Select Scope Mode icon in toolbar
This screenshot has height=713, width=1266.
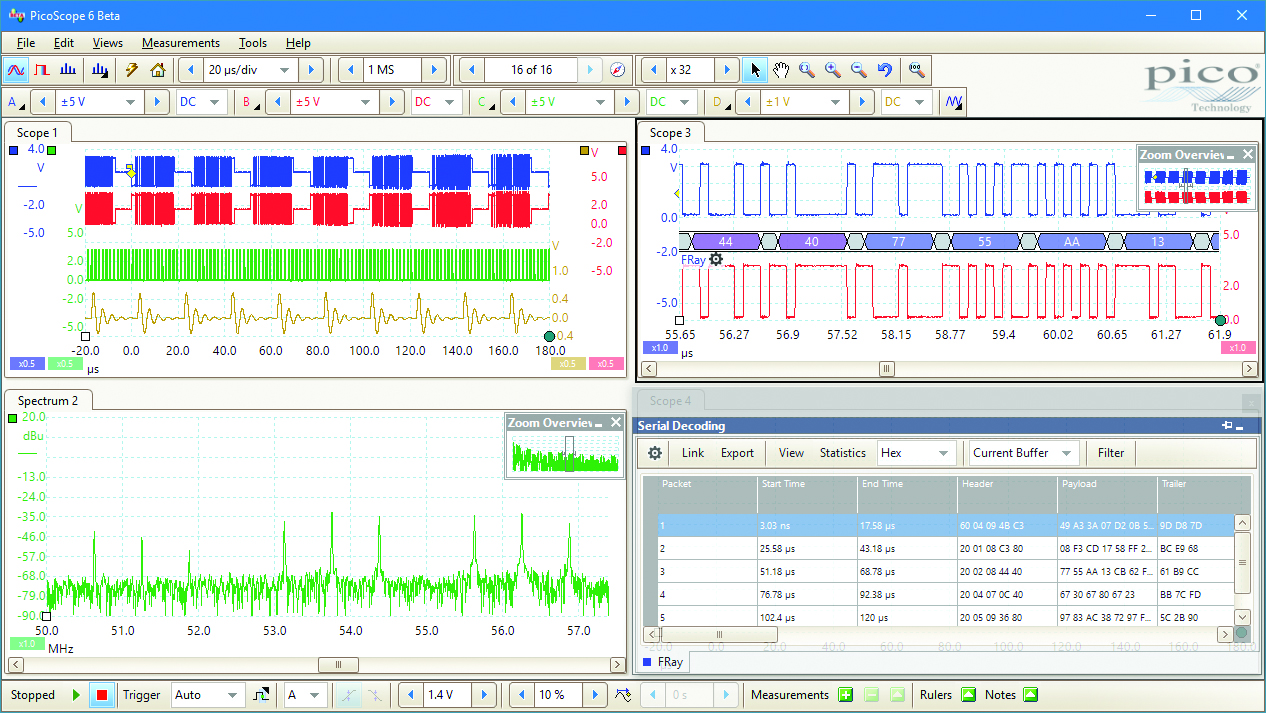[x=16, y=70]
